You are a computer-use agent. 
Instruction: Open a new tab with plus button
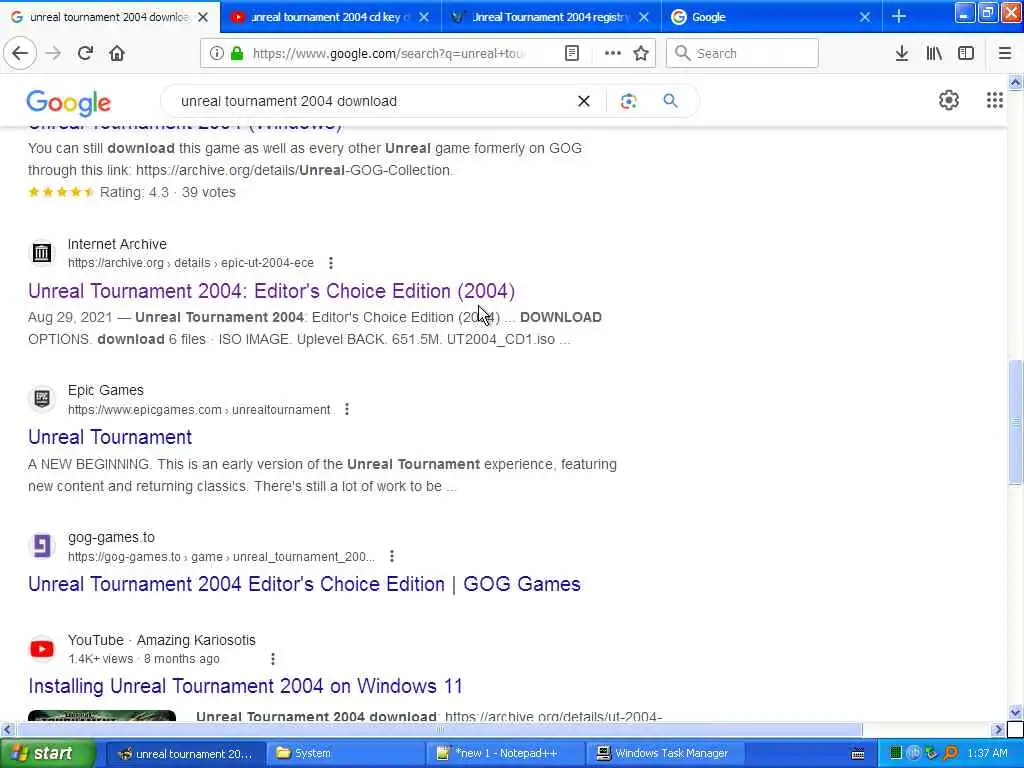point(899,16)
